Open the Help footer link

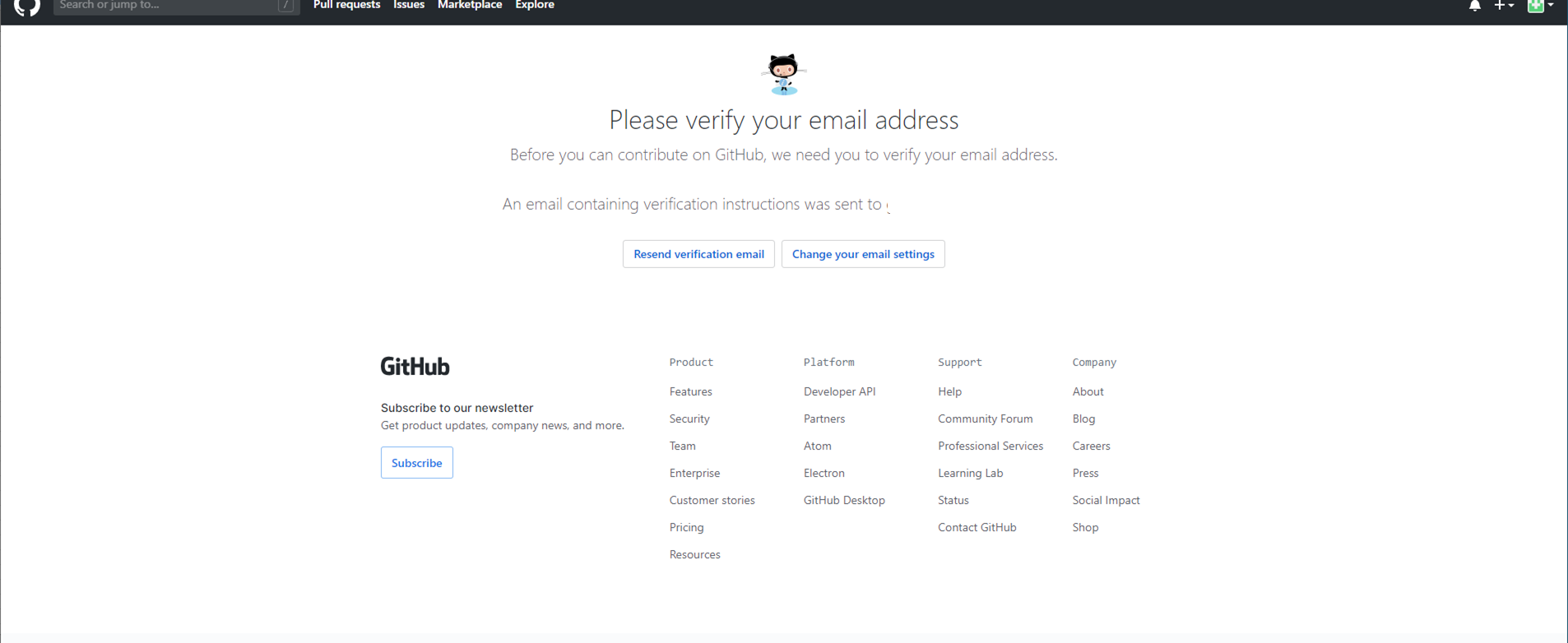[x=949, y=392]
